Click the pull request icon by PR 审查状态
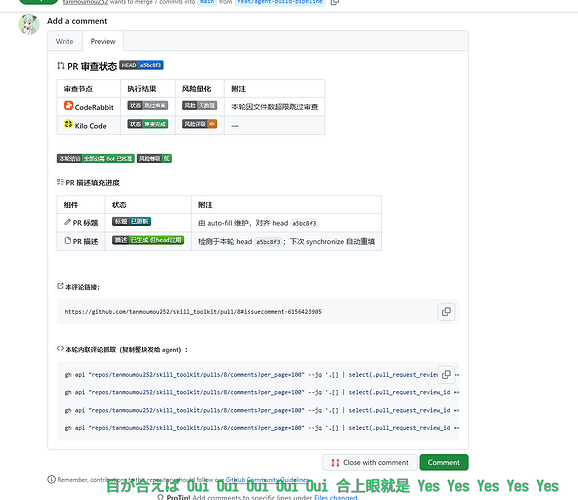The height and width of the screenshot is (500, 578). point(61,66)
